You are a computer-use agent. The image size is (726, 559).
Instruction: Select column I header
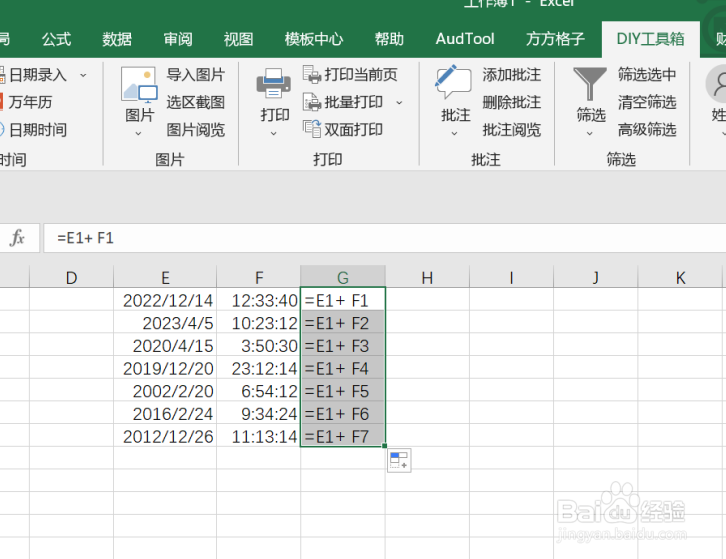[511, 277]
